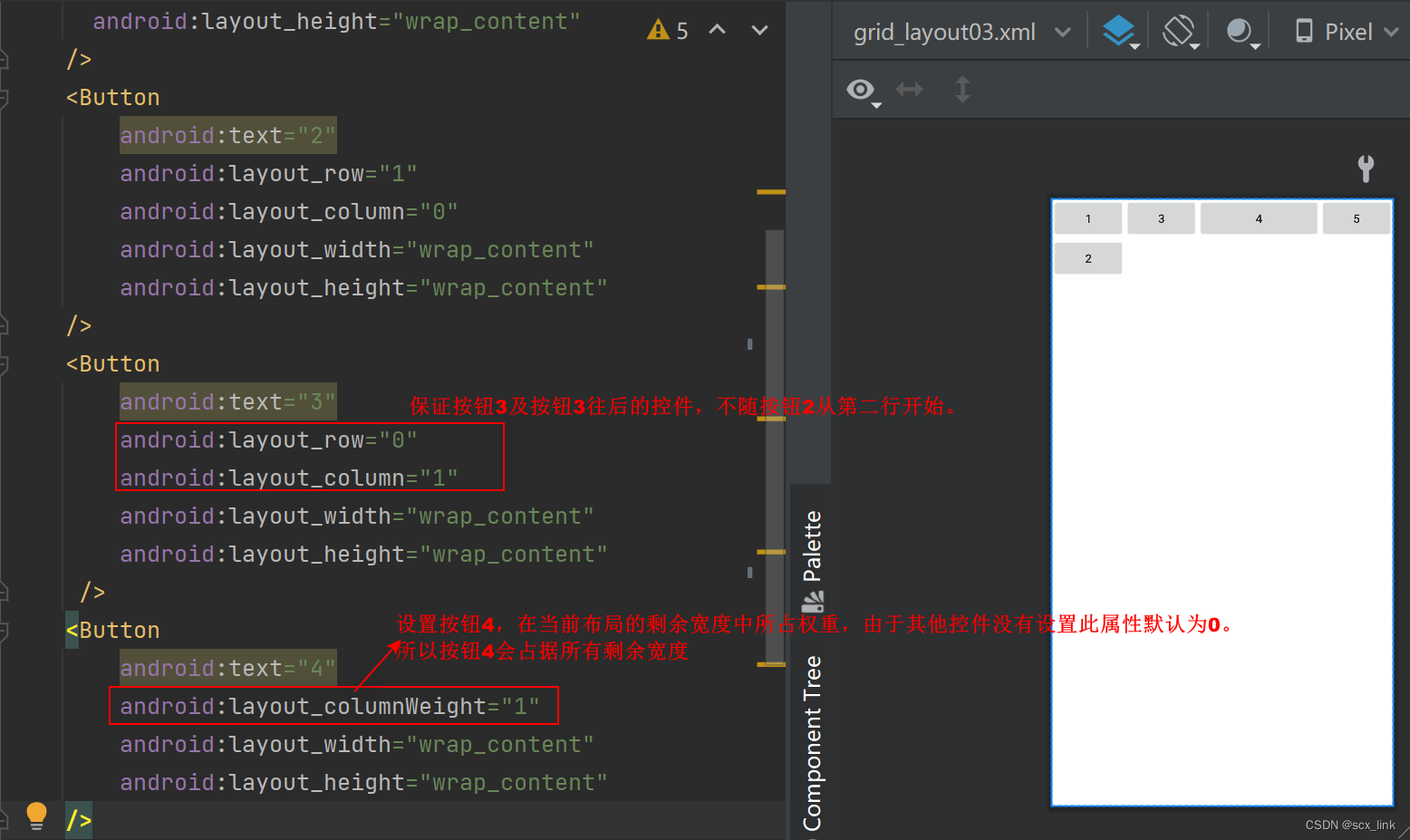Click the layout_column="0" attribute line
1410x840 pixels.
(288, 211)
